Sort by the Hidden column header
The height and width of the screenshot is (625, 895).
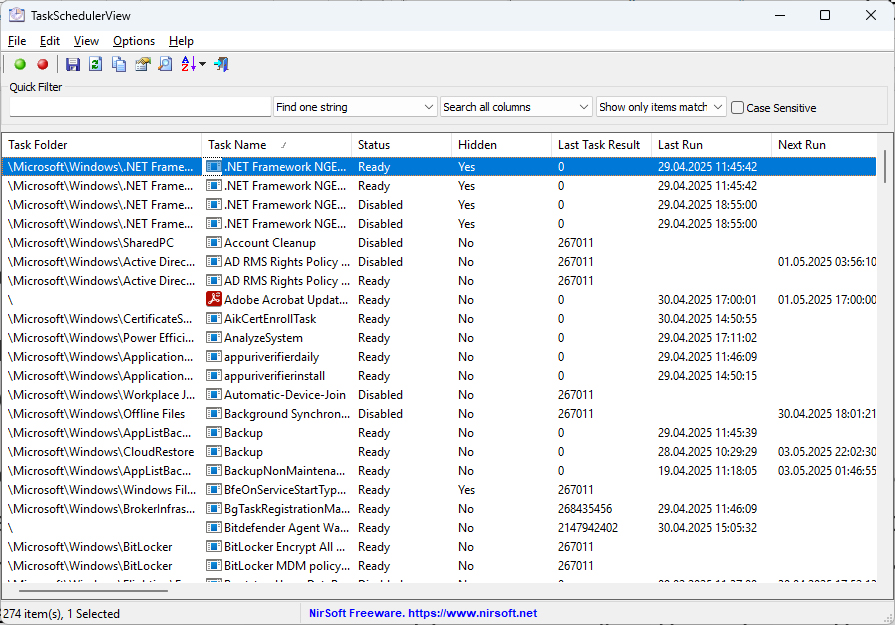(501, 145)
